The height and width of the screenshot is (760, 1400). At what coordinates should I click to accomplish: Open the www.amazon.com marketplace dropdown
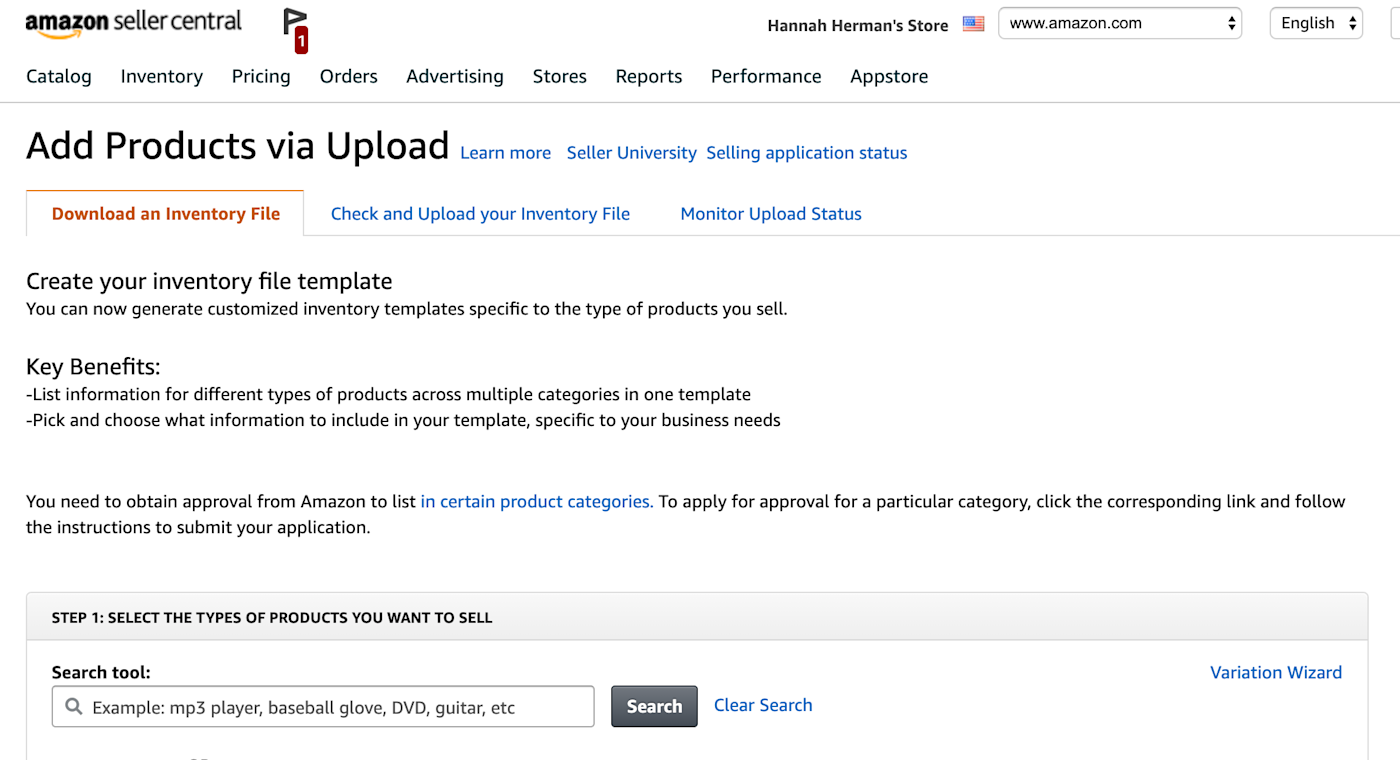click(x=1119, y=24)
